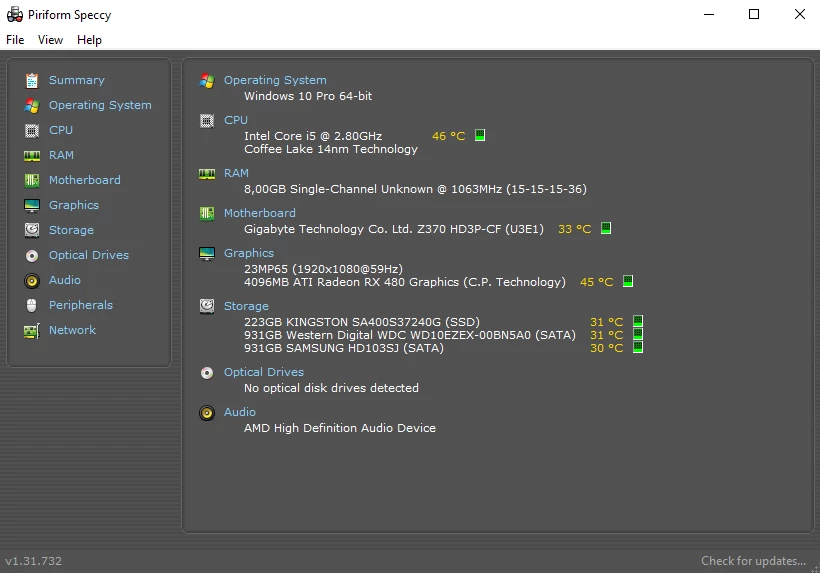This screenshot has width=820, height=573.
Task: Click the RAM icon in summary panel
Action: point(207,174)
